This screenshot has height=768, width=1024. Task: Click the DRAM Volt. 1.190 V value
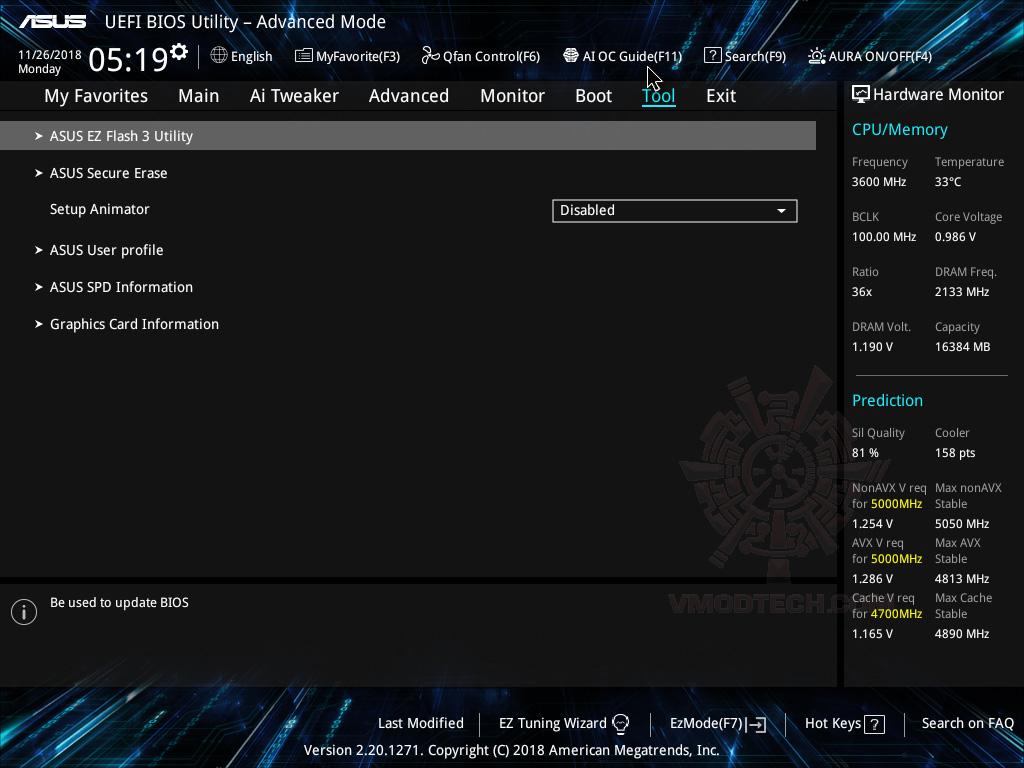click(x=872, y=347)
